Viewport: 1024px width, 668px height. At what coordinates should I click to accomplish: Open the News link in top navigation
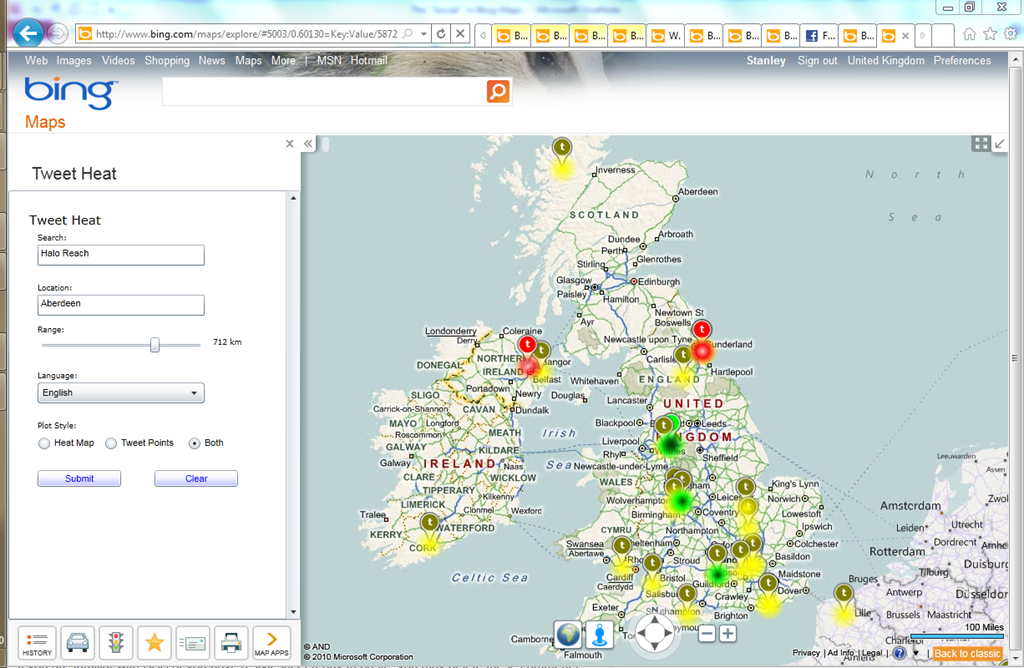click(x=212, y=61)
